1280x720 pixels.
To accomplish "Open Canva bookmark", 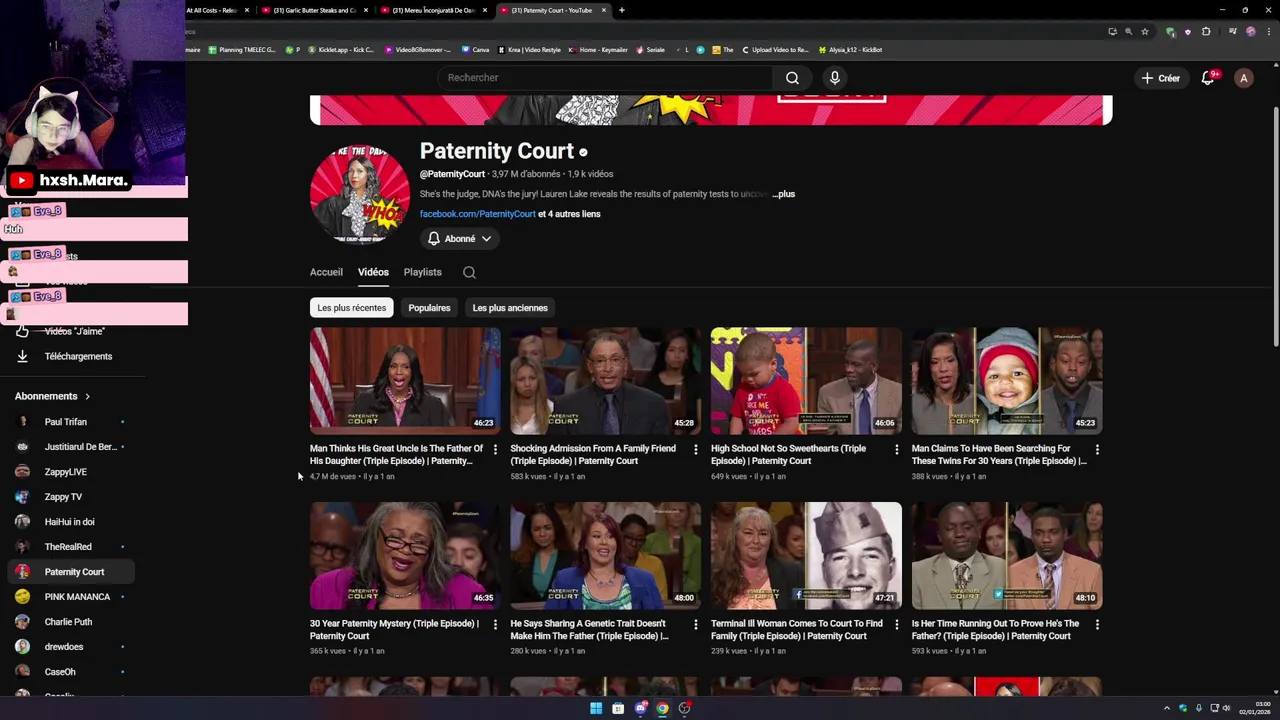I will coord(475,49).
